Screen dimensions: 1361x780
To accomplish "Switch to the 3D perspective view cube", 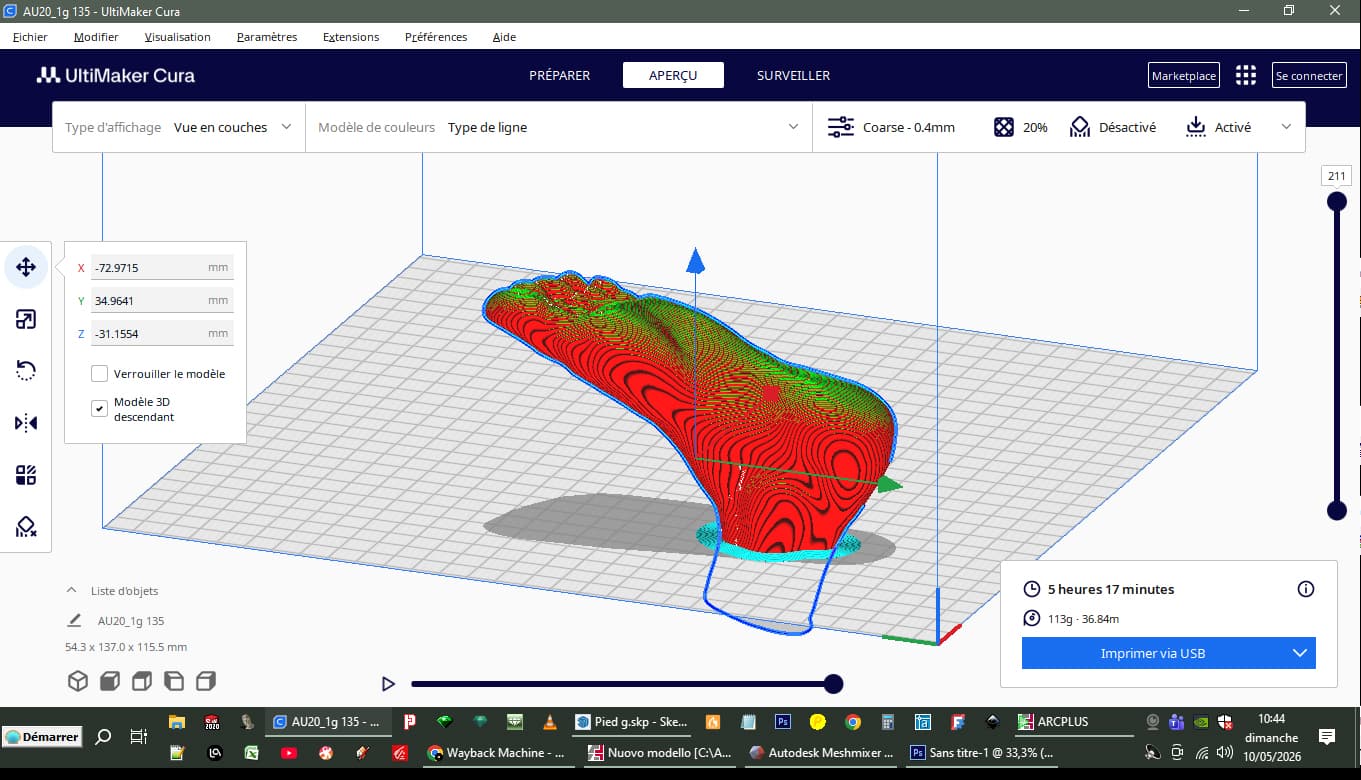I will point(78,681).
